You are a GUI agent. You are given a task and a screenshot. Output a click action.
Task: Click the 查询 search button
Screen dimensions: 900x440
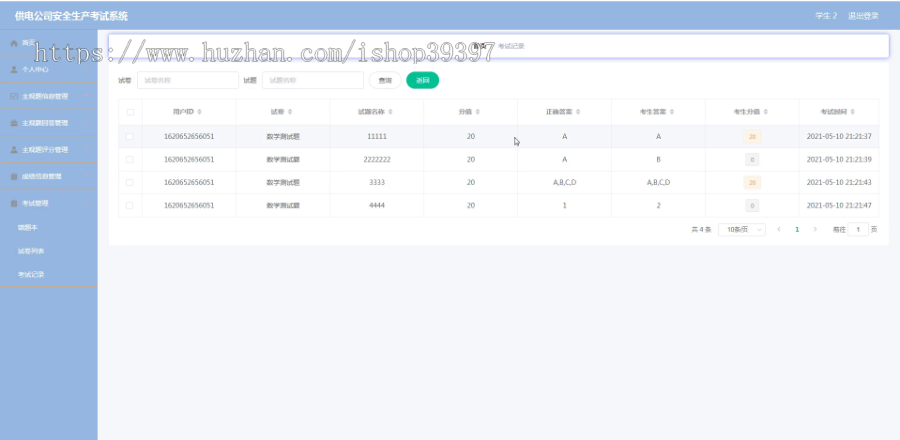[385, 80]
